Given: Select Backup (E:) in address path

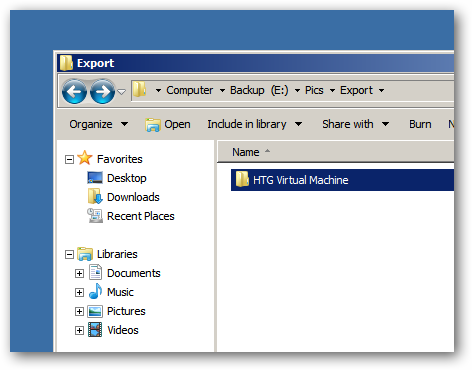Looking at the screenshot, I should pyautogui.click(x=259, y=90).
